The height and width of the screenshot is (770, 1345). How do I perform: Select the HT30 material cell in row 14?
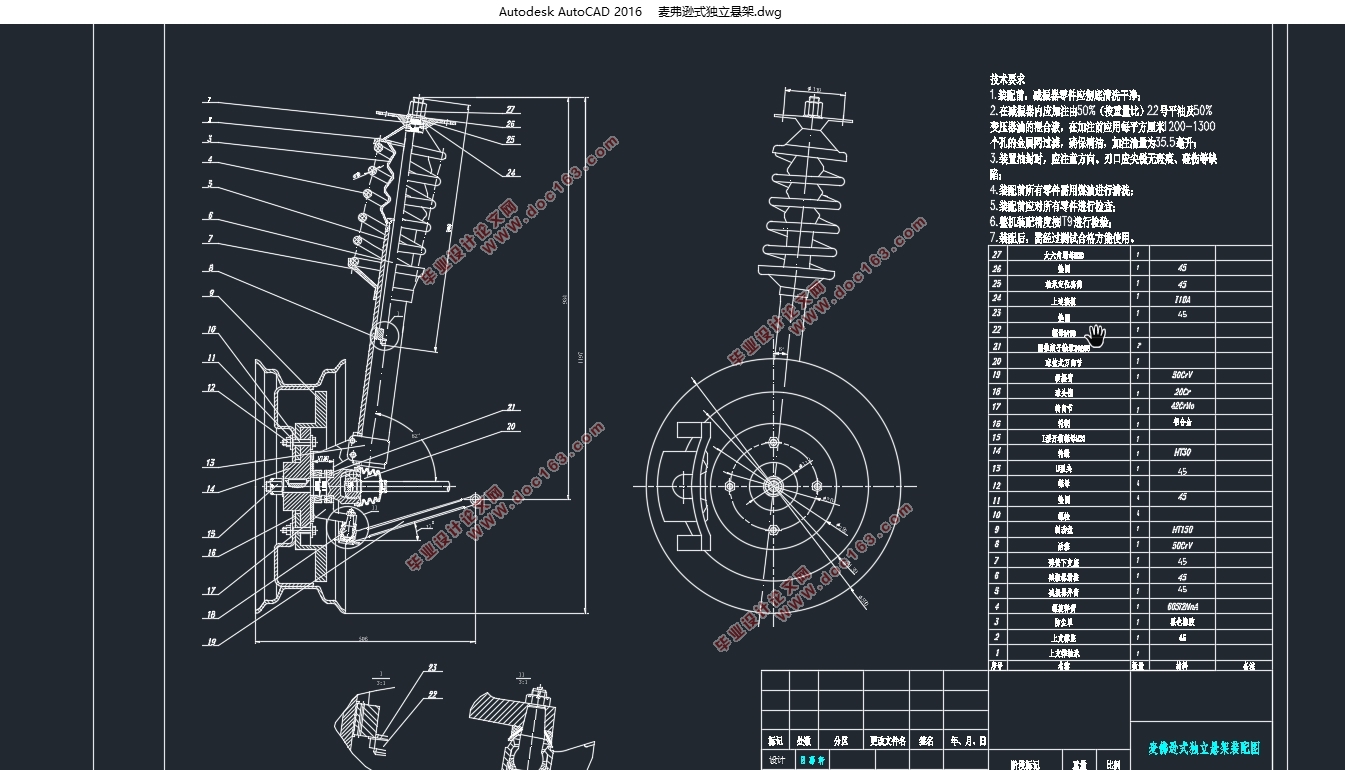1182,453
